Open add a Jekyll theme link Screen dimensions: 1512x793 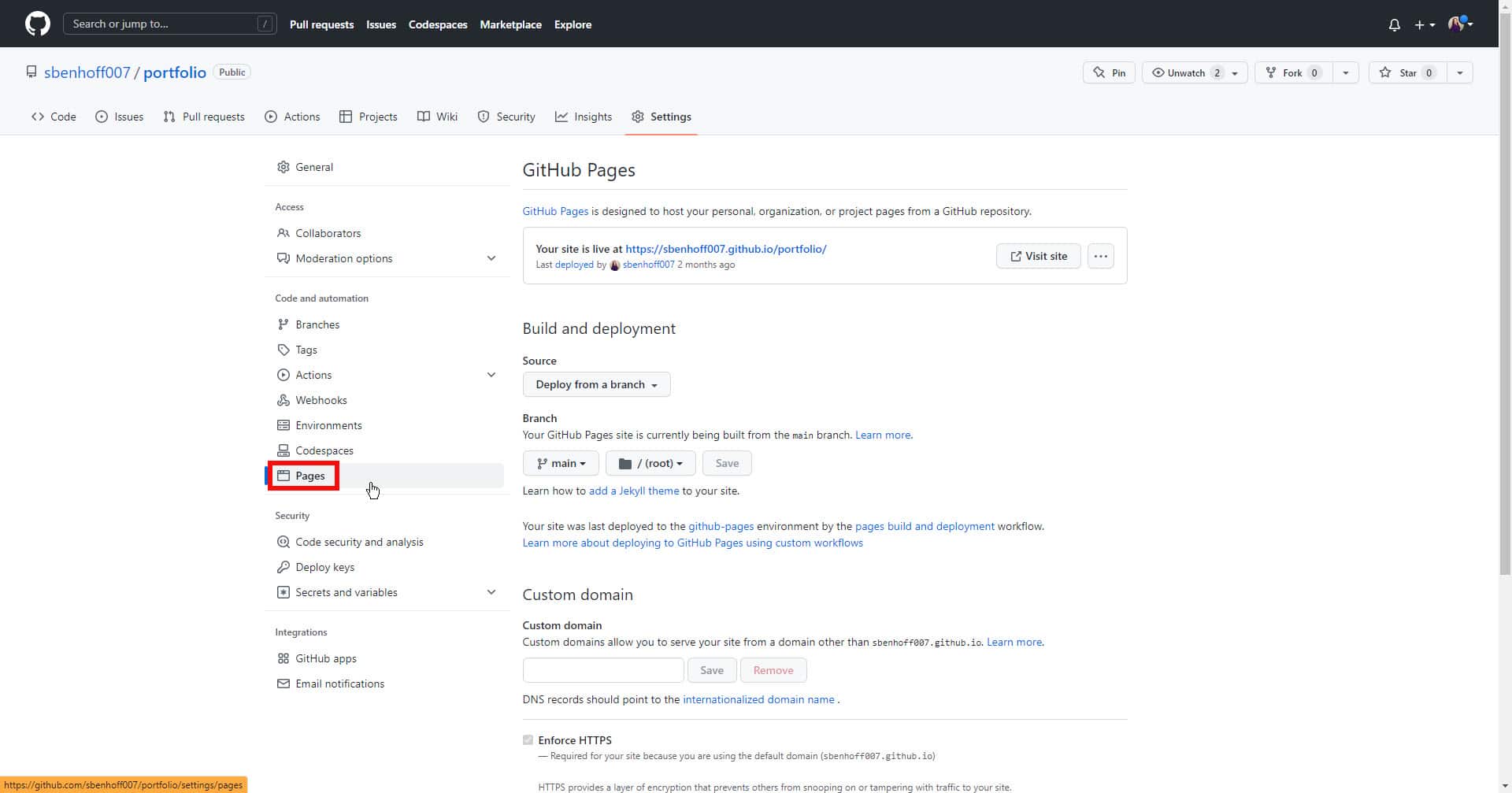pos(634,491)
